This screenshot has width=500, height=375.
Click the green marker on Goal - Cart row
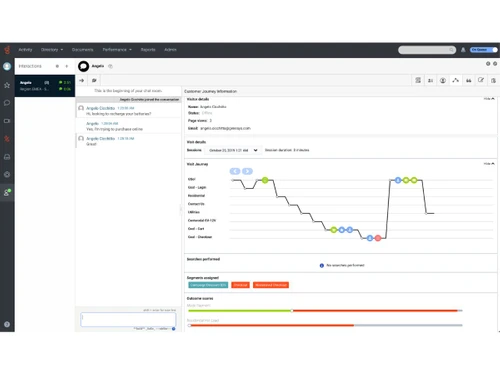tap(334, 230)
